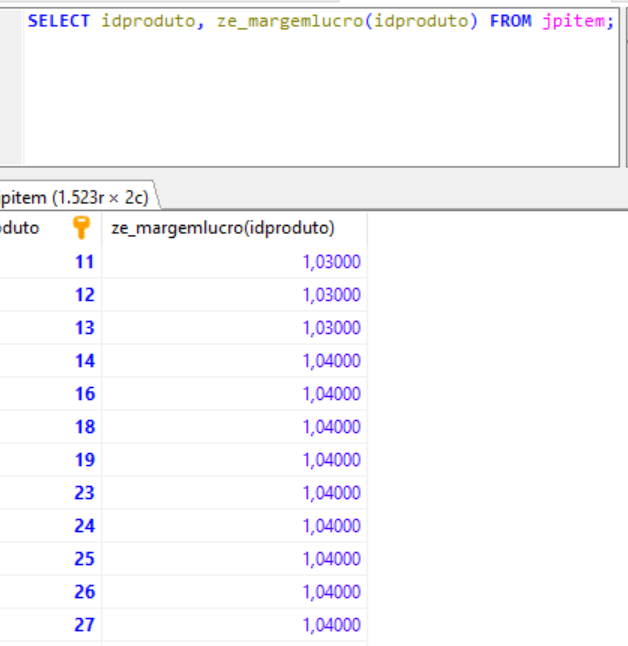
Task: Sort by ze_margemlucro(idproduto) column header
Action: [222, 228]
